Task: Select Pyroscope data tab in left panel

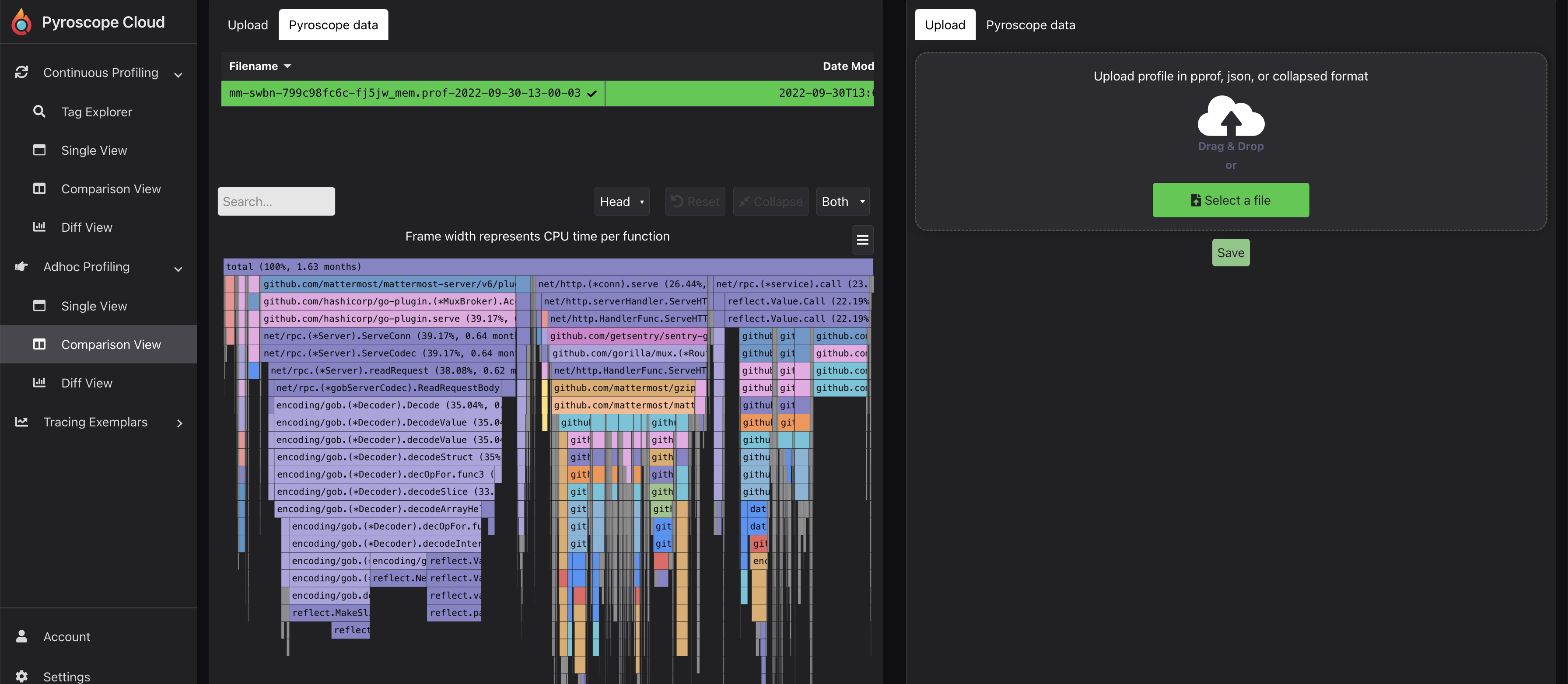Action: coord(333,25)
